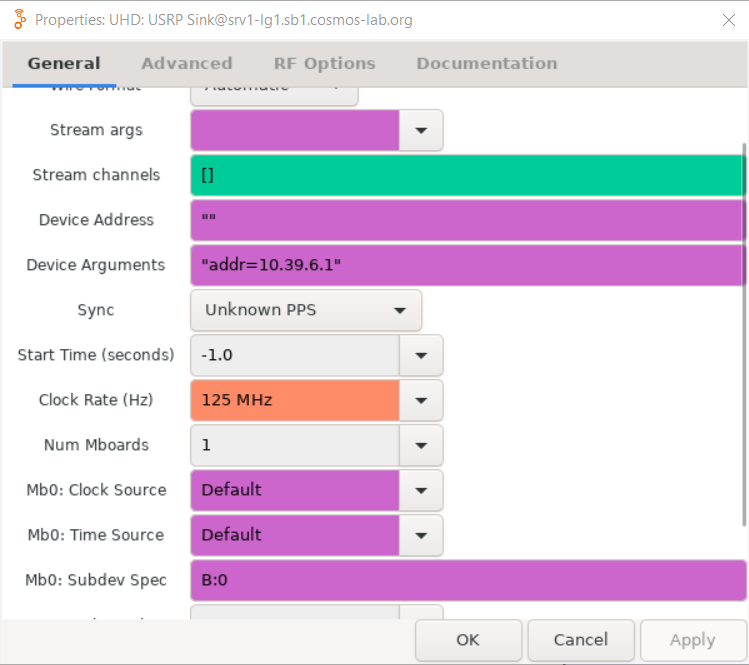The width and height of the screenshot is (749, 665).
Task: Expand the Start Time dropdown arrow
Action: tap(421, 355)
